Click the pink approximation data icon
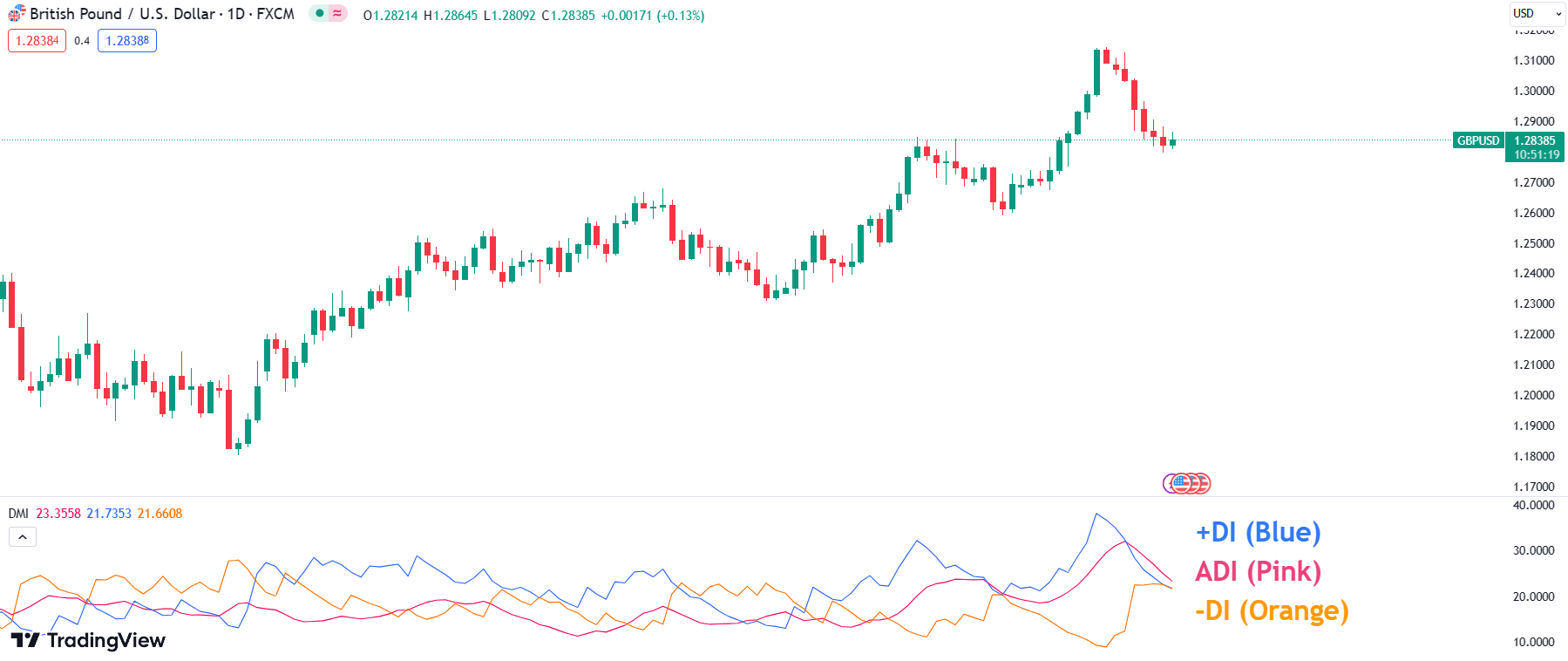1568x661 pixels. tap(336, 14)
